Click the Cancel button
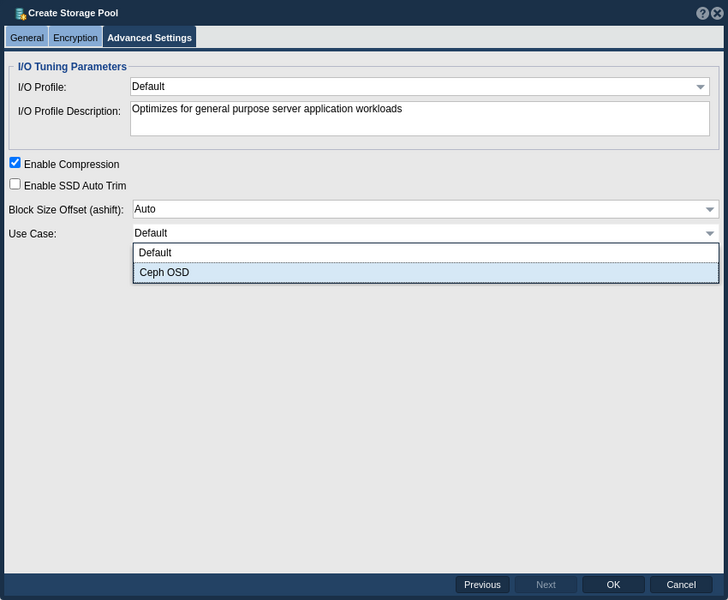Viewport: 728px width, 600px height. [681, 585]
